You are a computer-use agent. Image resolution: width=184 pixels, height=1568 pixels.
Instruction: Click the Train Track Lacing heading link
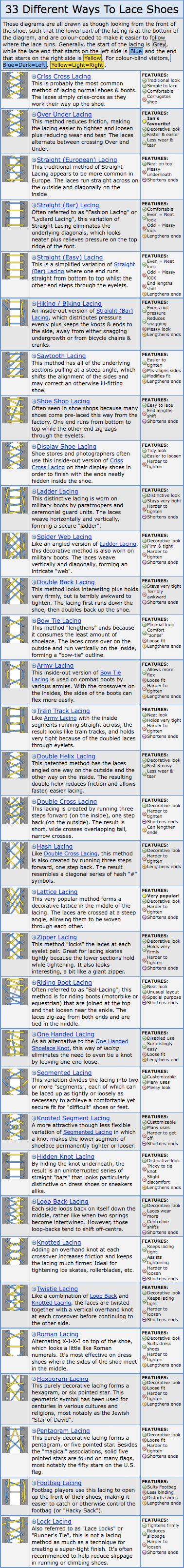tap(63, 711)
